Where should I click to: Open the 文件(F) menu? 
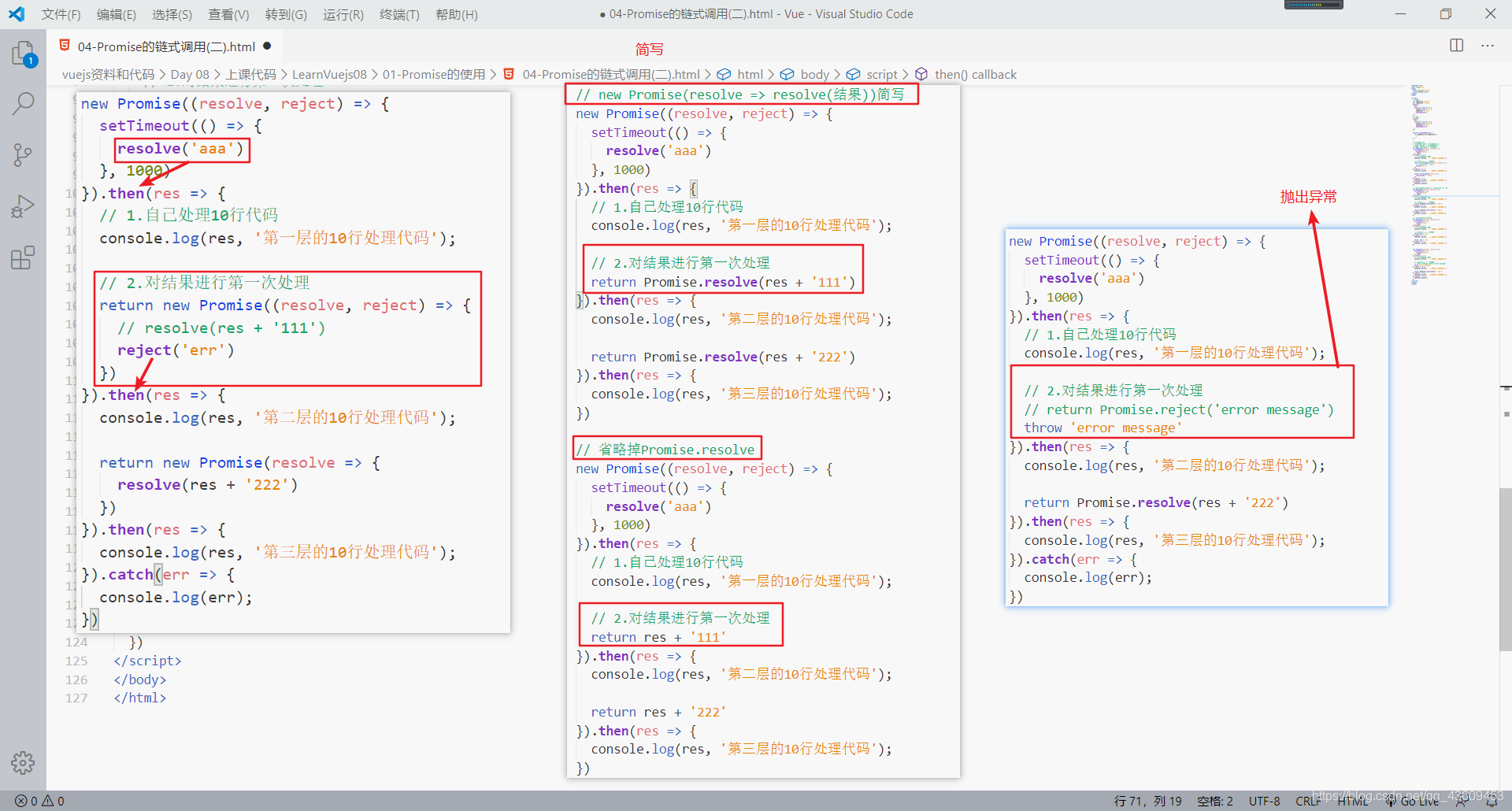pos(61,14)
